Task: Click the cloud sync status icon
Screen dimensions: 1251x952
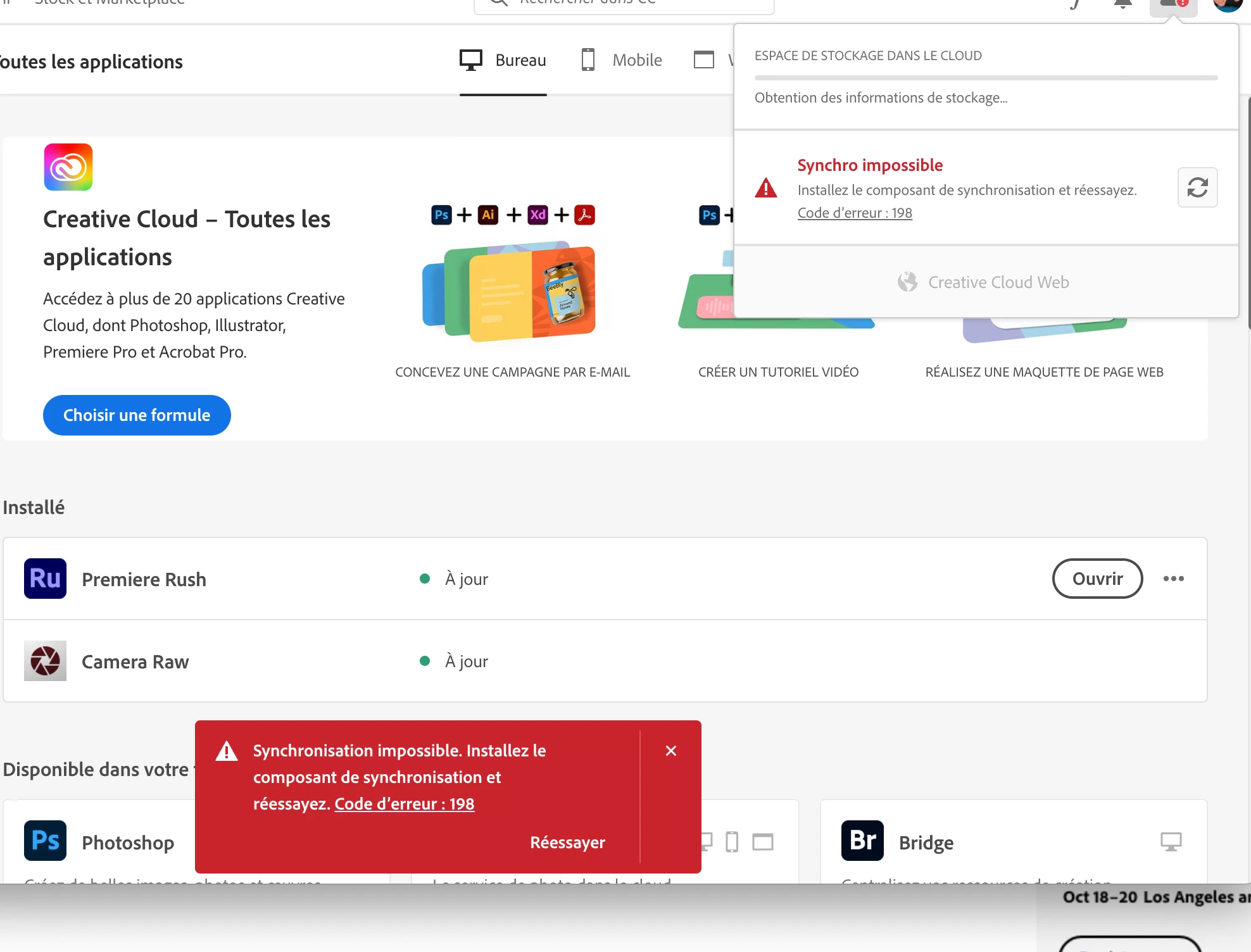Action: point(1172,5)
